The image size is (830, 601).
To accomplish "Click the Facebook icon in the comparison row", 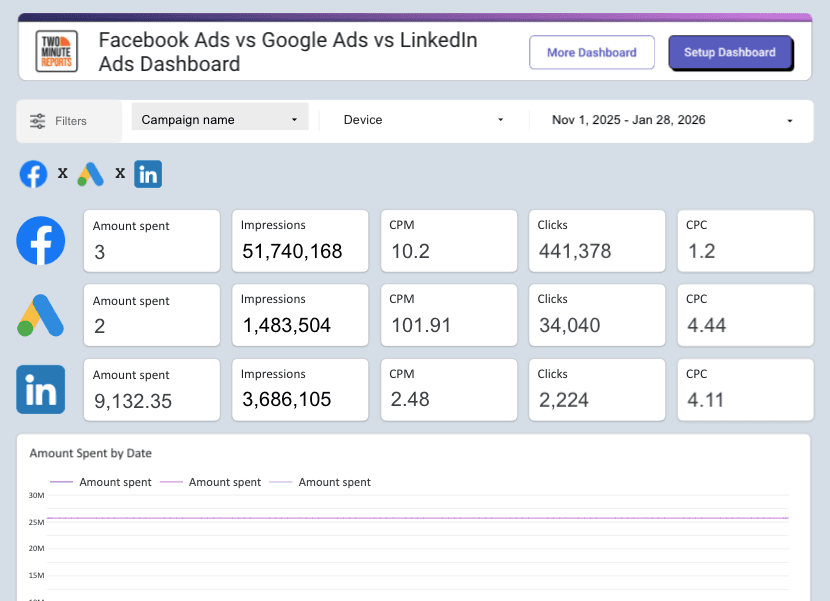I will coord(32,173).
